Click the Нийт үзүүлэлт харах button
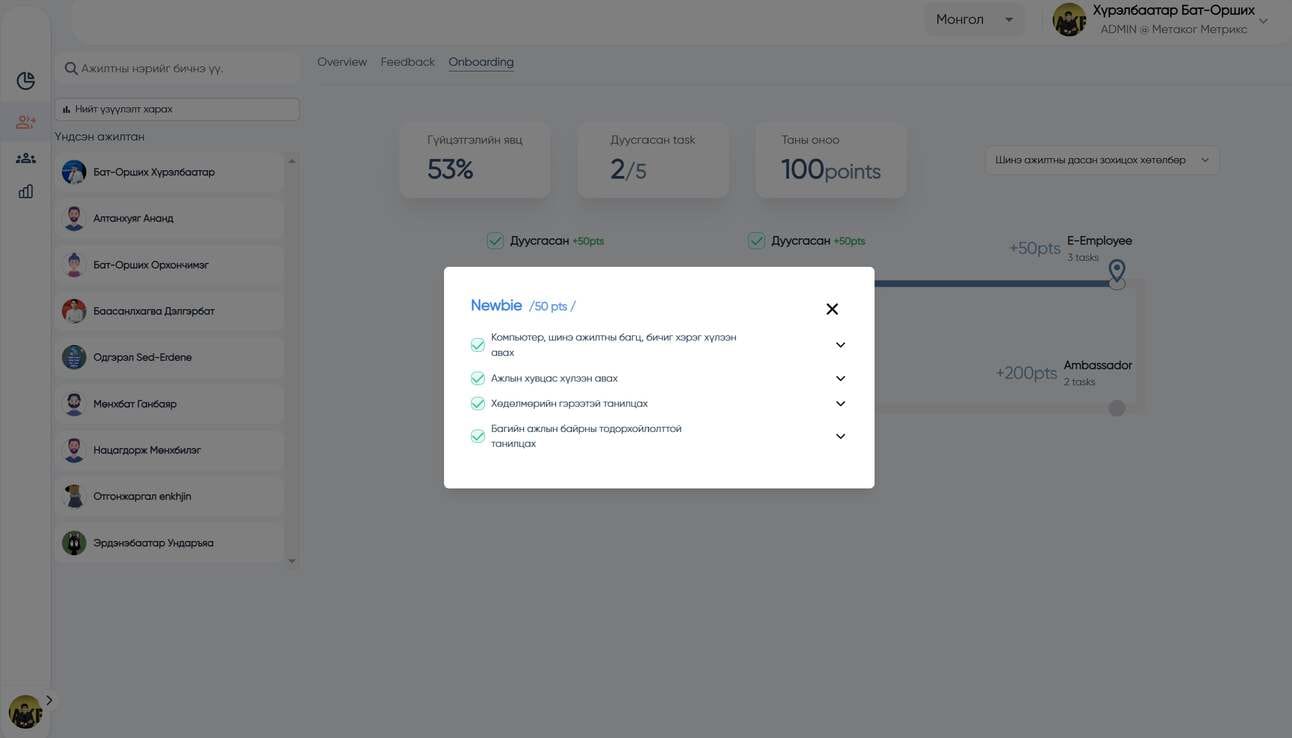This screenshot has width=1292, height=738. pyautogui.click(x=177, y=109)
